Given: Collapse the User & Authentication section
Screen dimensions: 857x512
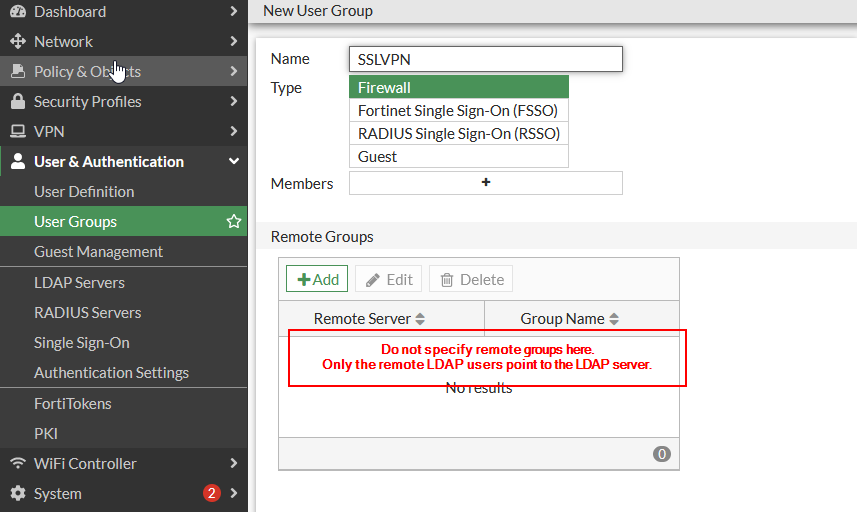Looking at the screenshot, I should coord(233,162).
